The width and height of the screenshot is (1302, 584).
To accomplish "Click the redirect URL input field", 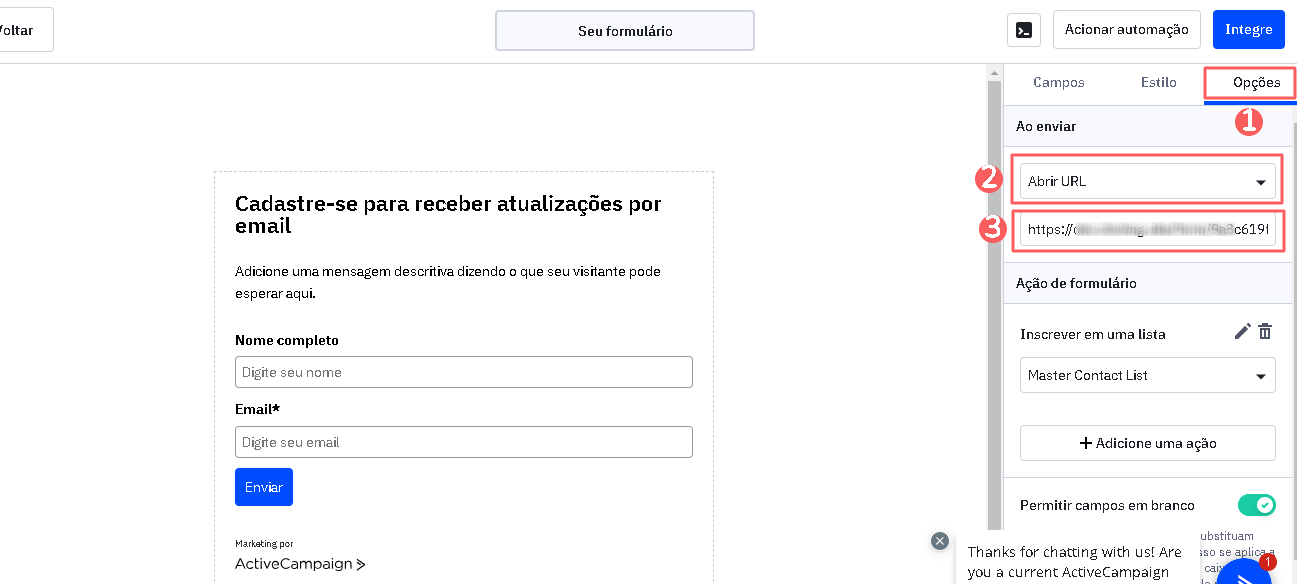I will (x=1147, y=230).
